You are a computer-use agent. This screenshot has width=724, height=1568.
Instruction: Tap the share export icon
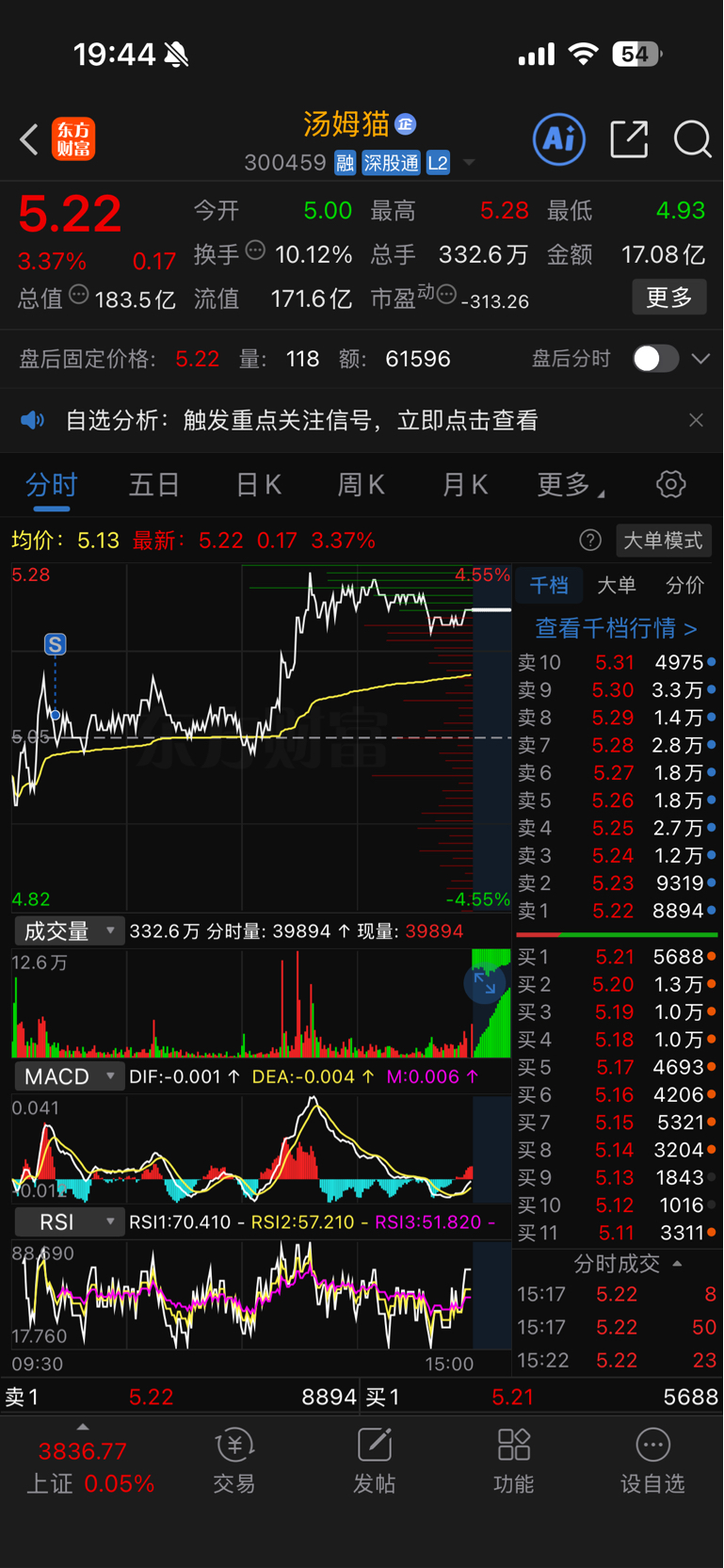(629, 139)
